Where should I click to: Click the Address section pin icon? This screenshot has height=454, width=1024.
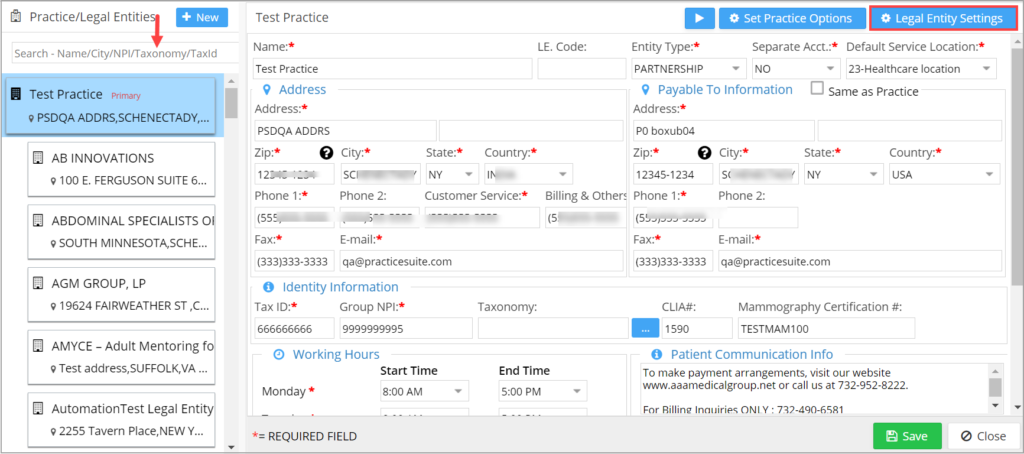pos(266,89)
